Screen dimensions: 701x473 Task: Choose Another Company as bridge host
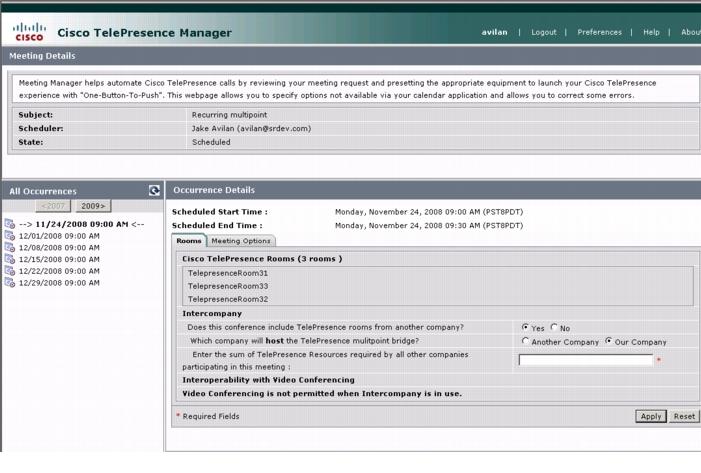pos(525,341)
